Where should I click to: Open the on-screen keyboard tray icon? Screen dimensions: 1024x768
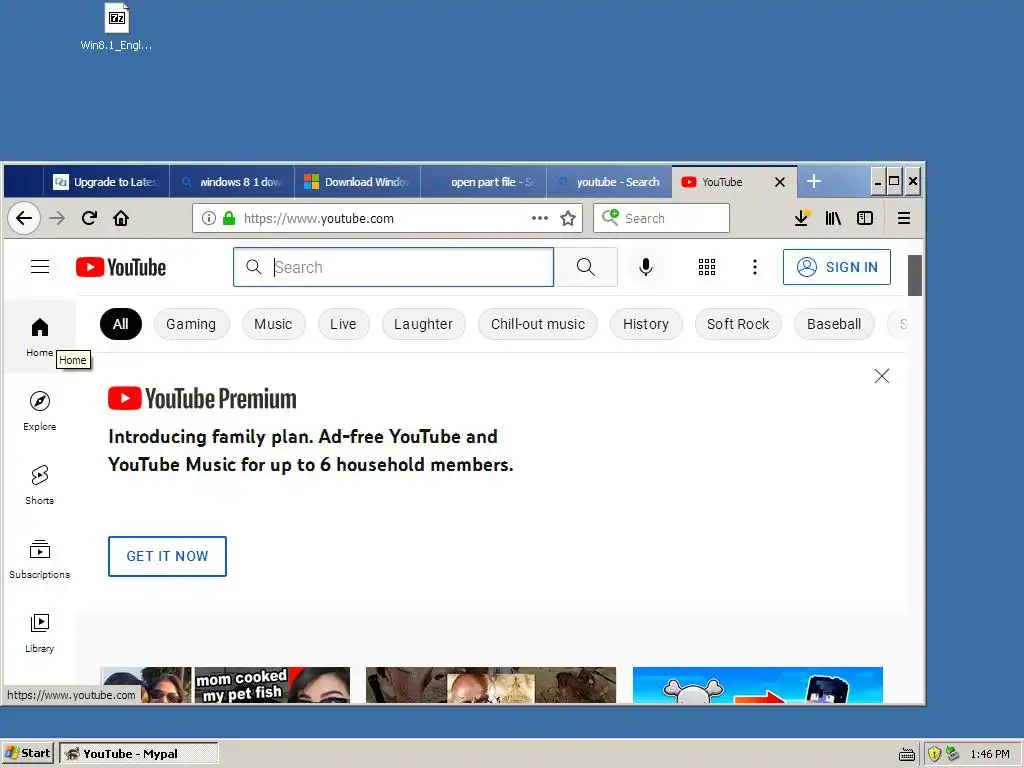906,754
